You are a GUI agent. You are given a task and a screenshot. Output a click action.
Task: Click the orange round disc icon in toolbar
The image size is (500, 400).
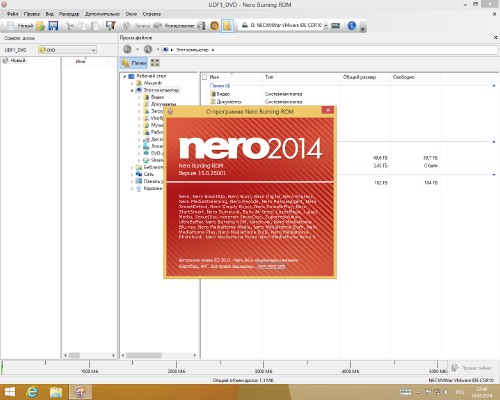pos(214,26)
